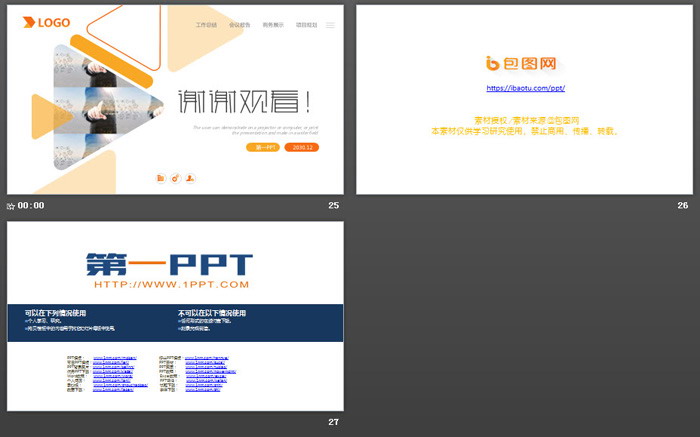700x437 pixels.
Task: Click the ibaotu.com/ppt hyperlink on slide 26
Action: [525, 88]
